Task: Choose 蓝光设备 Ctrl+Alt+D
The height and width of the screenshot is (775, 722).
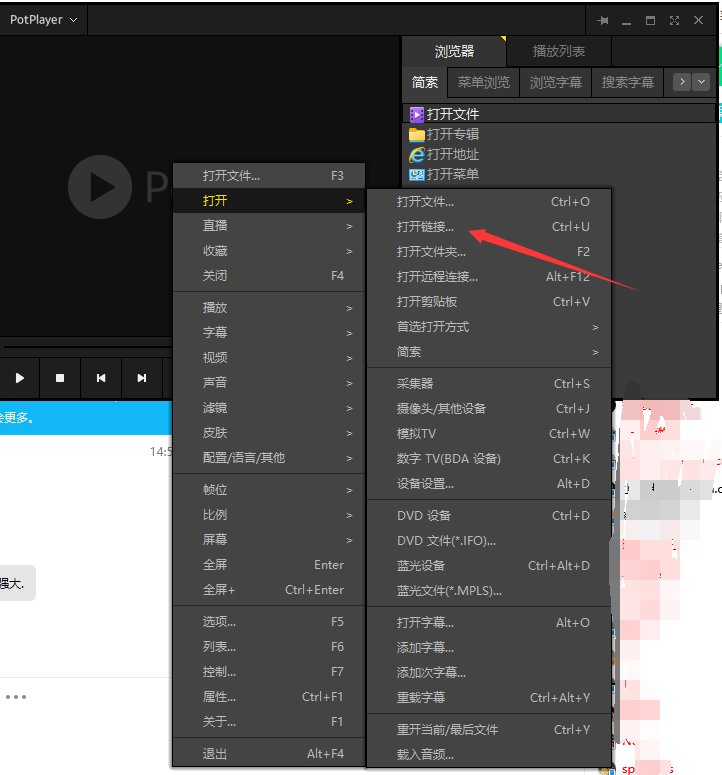Action: tap(489, 566)
